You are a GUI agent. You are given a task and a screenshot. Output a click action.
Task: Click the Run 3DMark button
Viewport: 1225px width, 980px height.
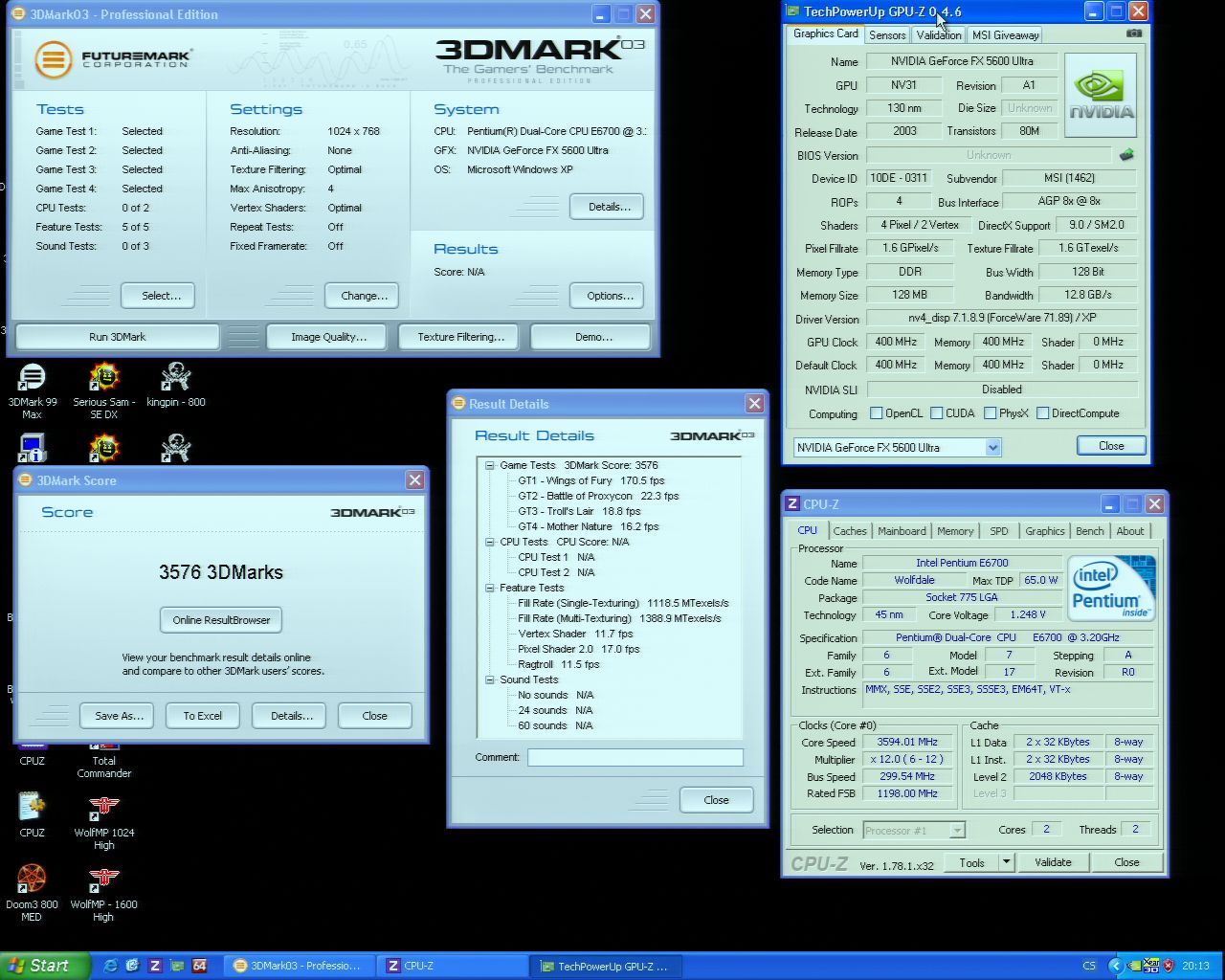117,337
